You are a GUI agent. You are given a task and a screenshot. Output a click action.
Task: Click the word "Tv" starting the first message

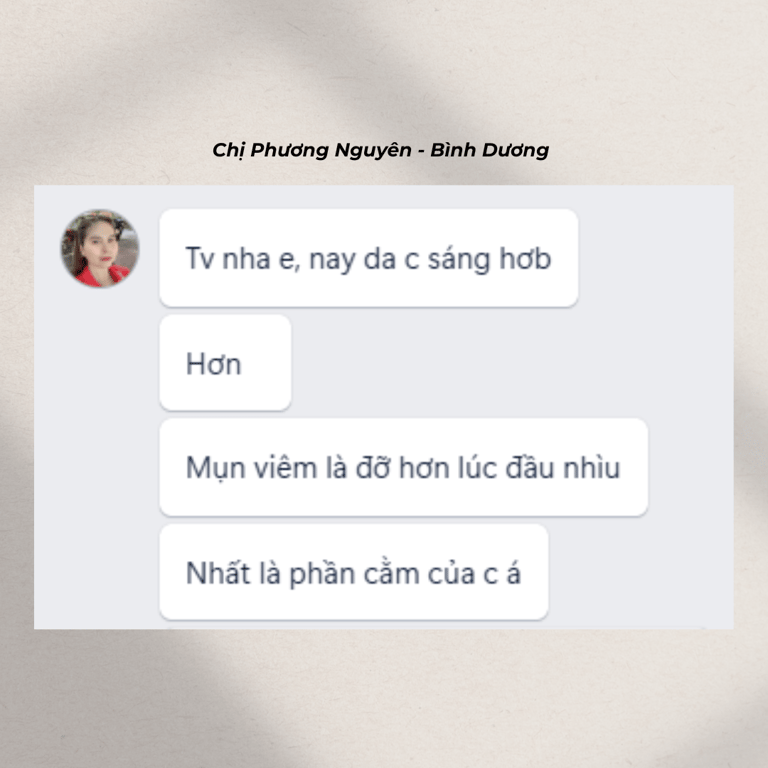200,258
